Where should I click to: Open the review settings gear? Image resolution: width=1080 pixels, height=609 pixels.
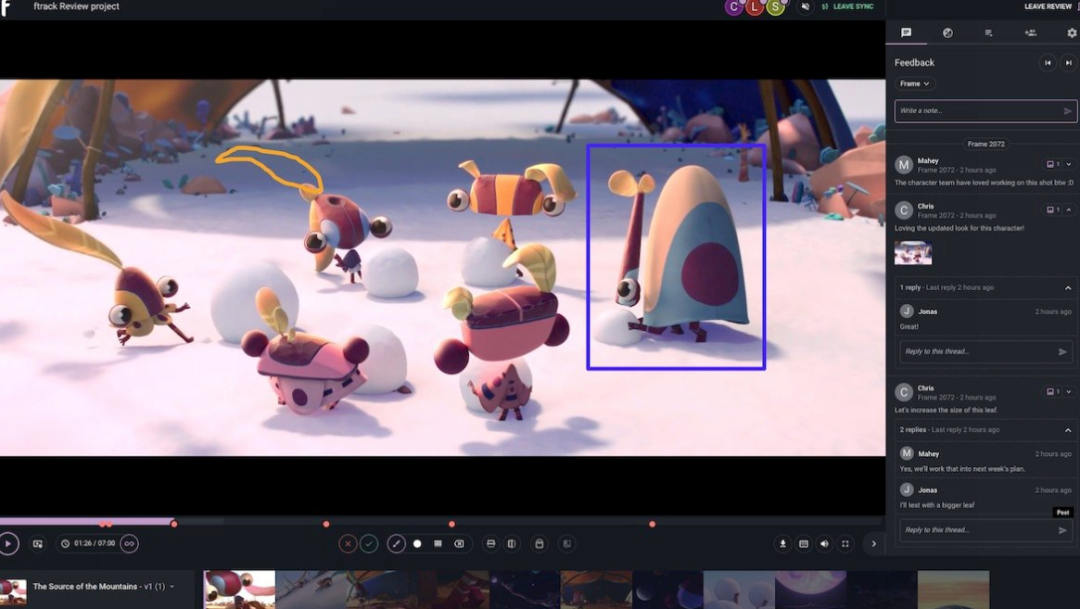pyautogui.click(x=1072, y=32)
